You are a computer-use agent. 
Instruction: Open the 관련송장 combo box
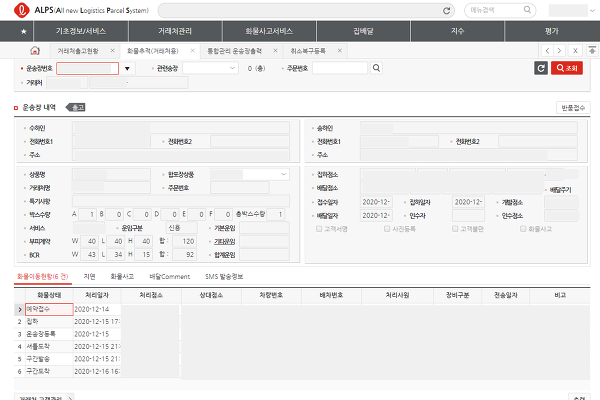(210, 68)
